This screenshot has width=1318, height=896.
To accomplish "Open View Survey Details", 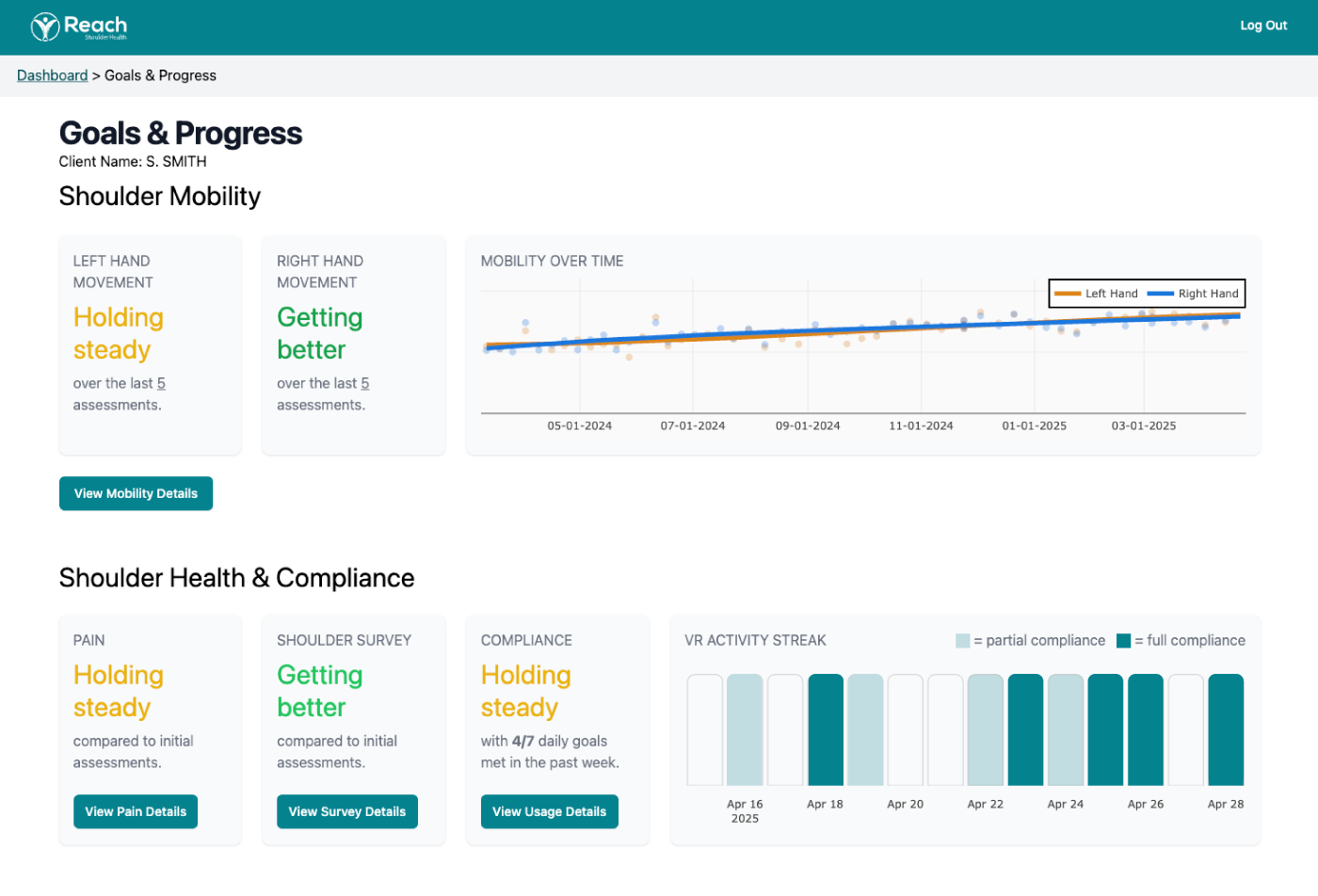I will pos(346,811).
